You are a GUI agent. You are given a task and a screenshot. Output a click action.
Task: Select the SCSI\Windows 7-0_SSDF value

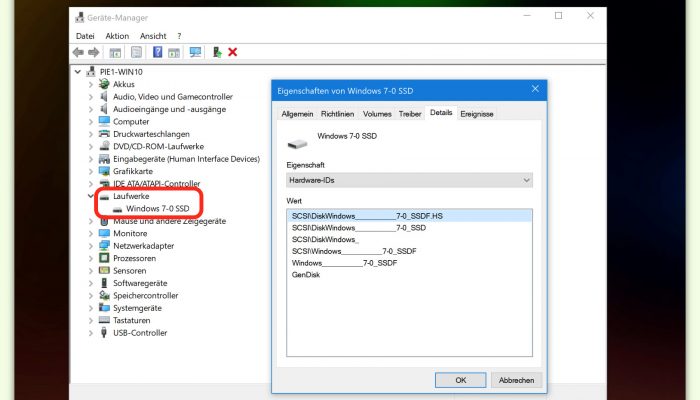409,251
